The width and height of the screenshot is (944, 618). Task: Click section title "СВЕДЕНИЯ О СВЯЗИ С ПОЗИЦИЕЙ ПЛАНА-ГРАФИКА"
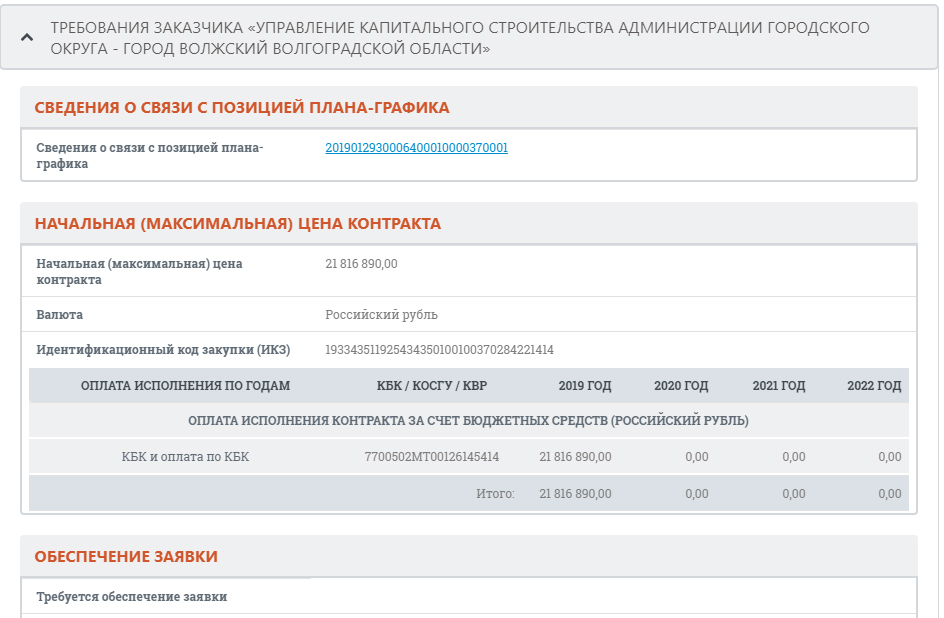[242, 108]
